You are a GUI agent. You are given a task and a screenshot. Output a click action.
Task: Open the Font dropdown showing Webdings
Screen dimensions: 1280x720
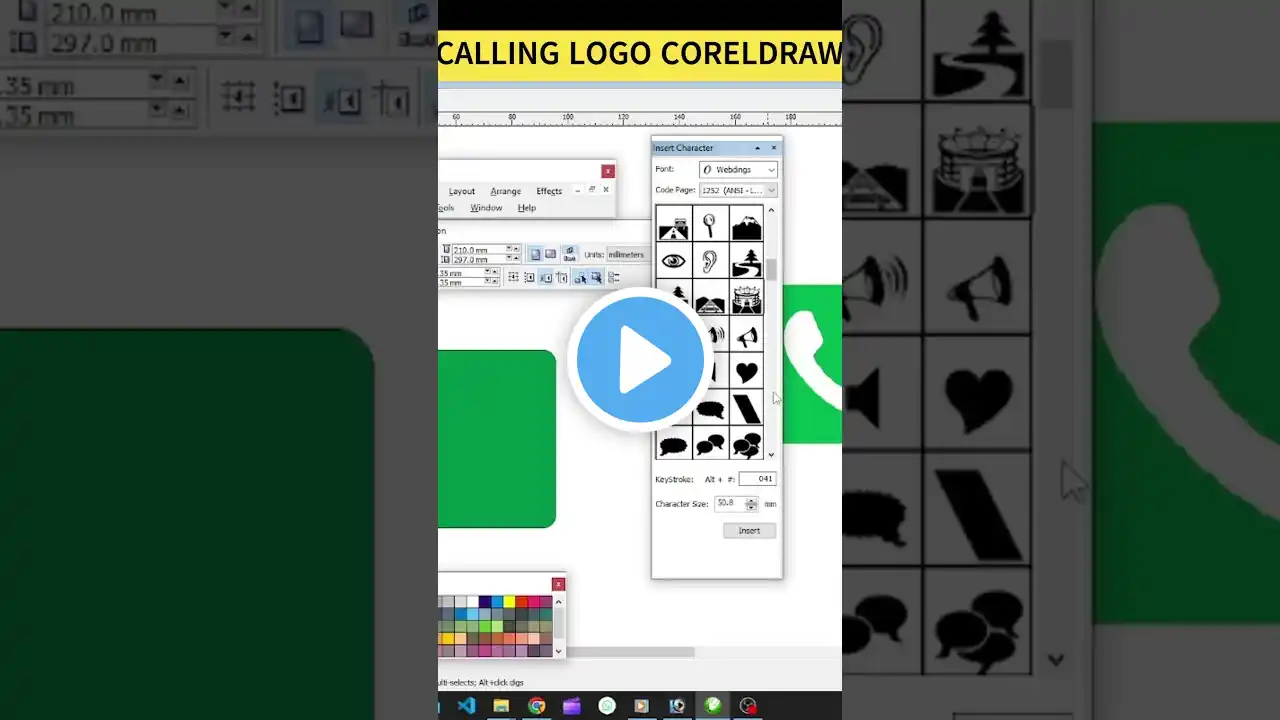pyautogui.click(x=738, y=170)
